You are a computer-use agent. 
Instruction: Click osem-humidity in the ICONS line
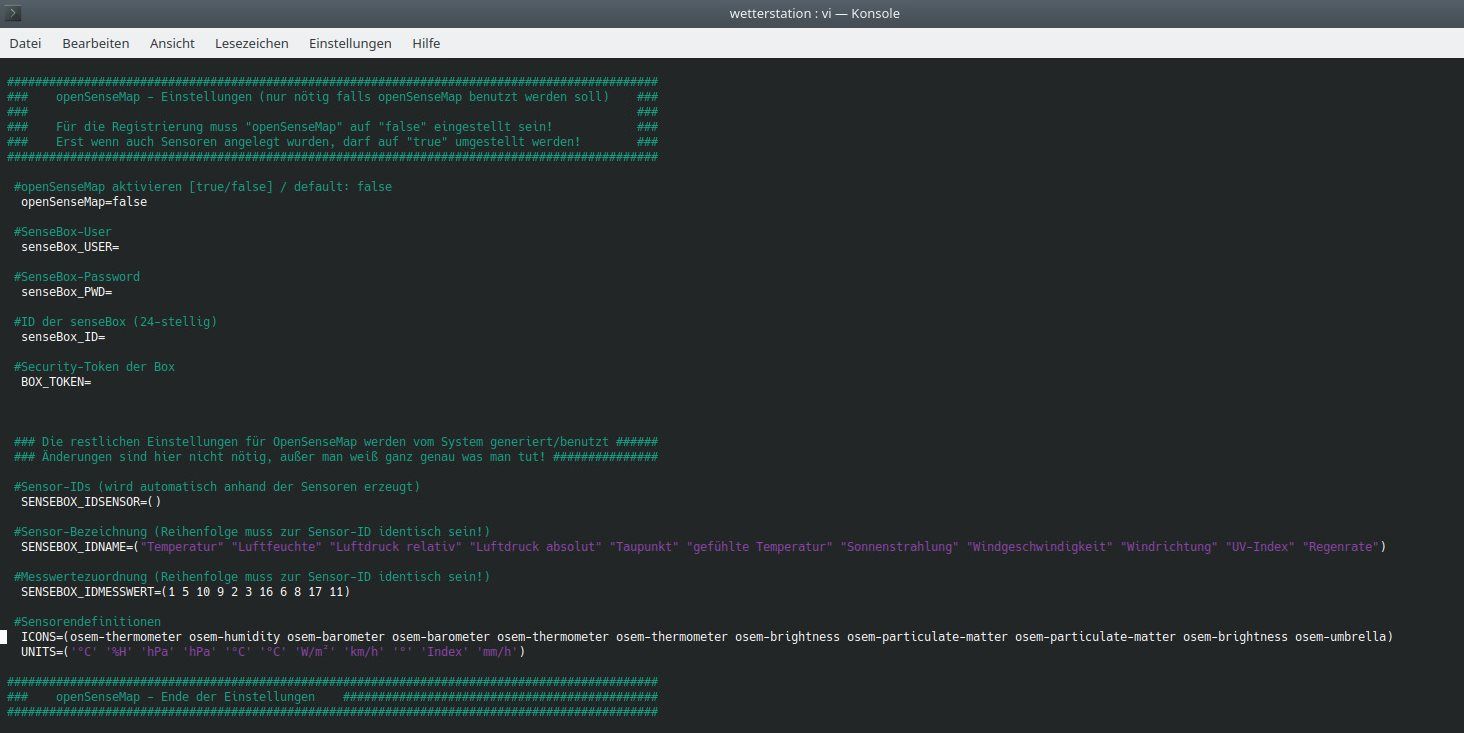click(235, 637)
